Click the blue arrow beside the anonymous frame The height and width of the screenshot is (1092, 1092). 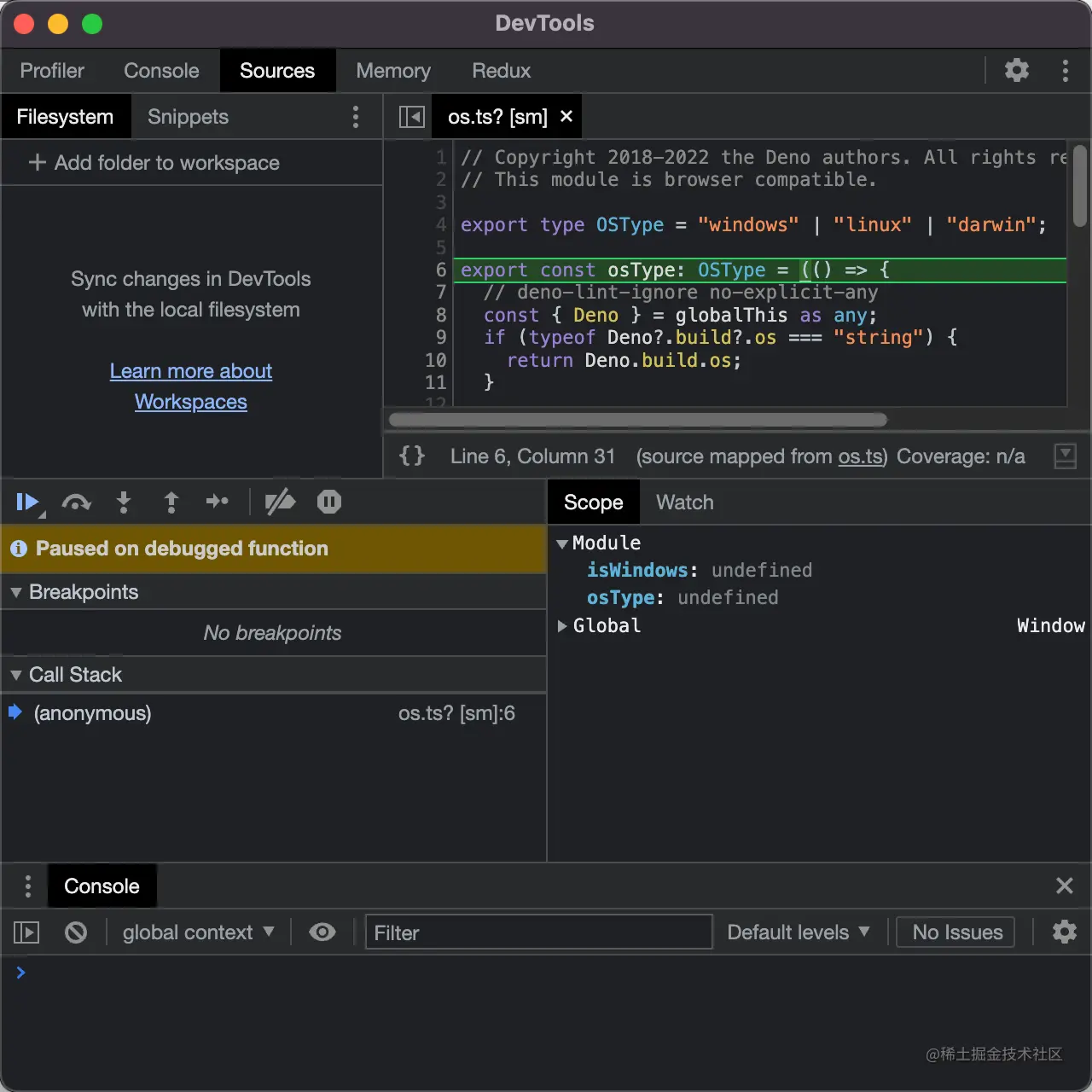point(15,712)
